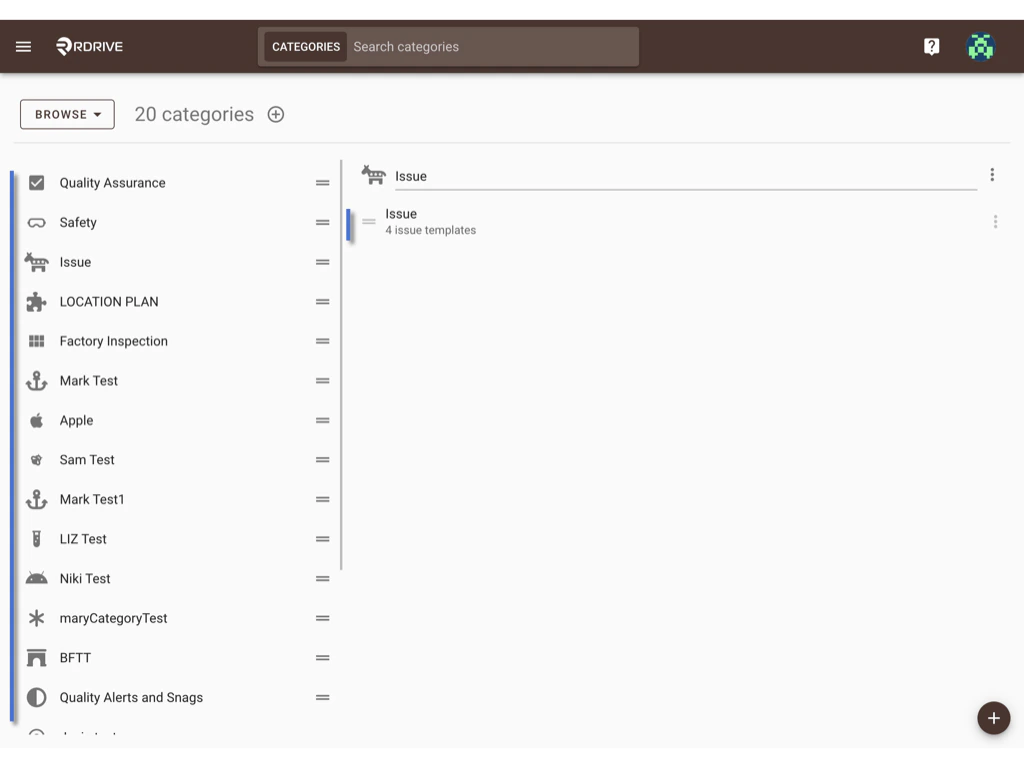Click the Android icon next to Niki Test

[36, 578]
